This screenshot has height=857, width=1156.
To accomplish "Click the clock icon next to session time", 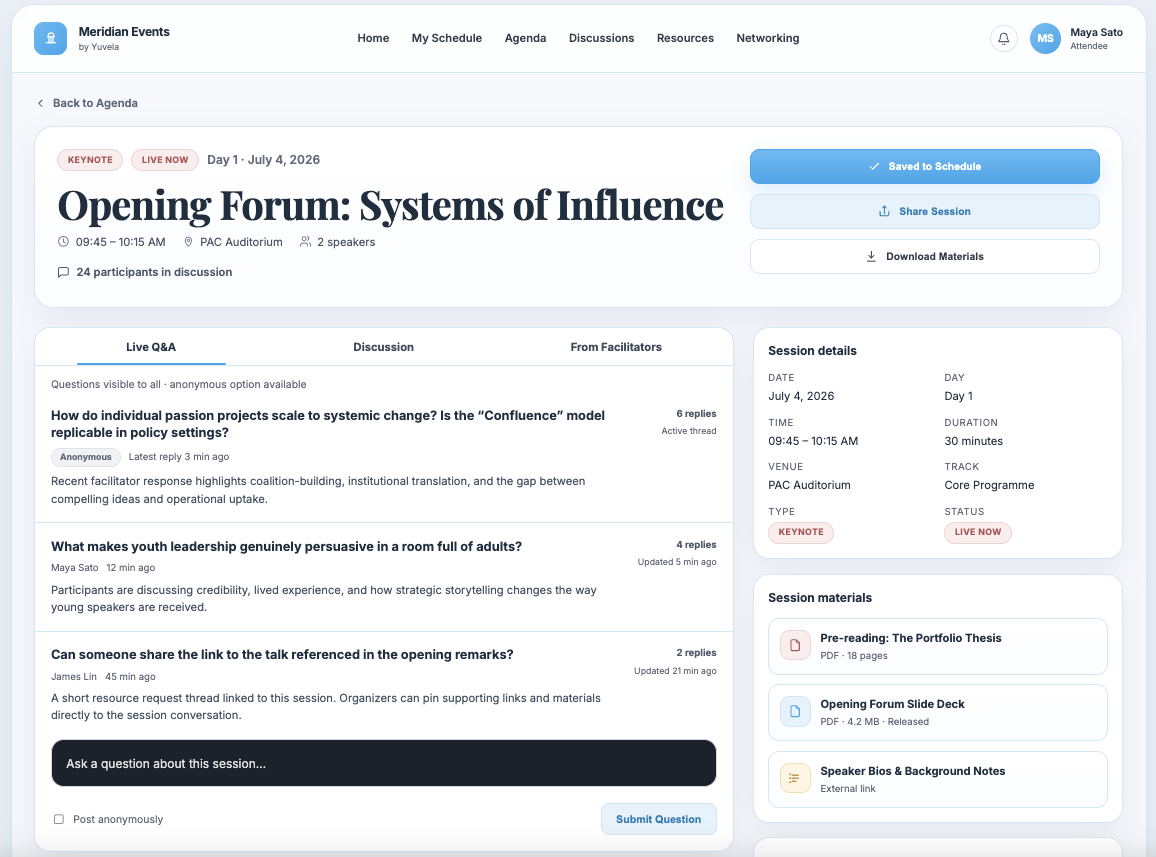I will (61, 241).
